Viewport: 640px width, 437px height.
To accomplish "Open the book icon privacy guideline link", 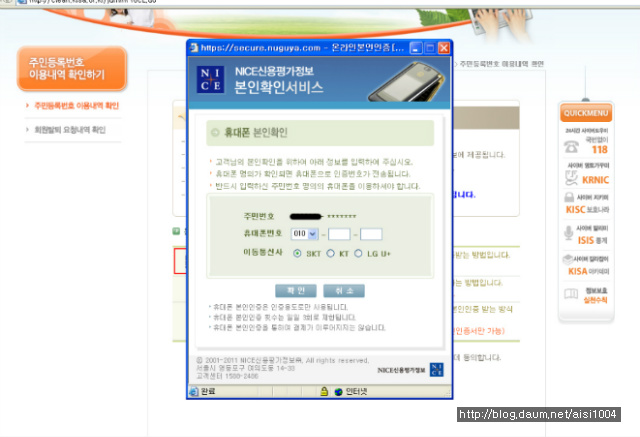I will point(571,294).
